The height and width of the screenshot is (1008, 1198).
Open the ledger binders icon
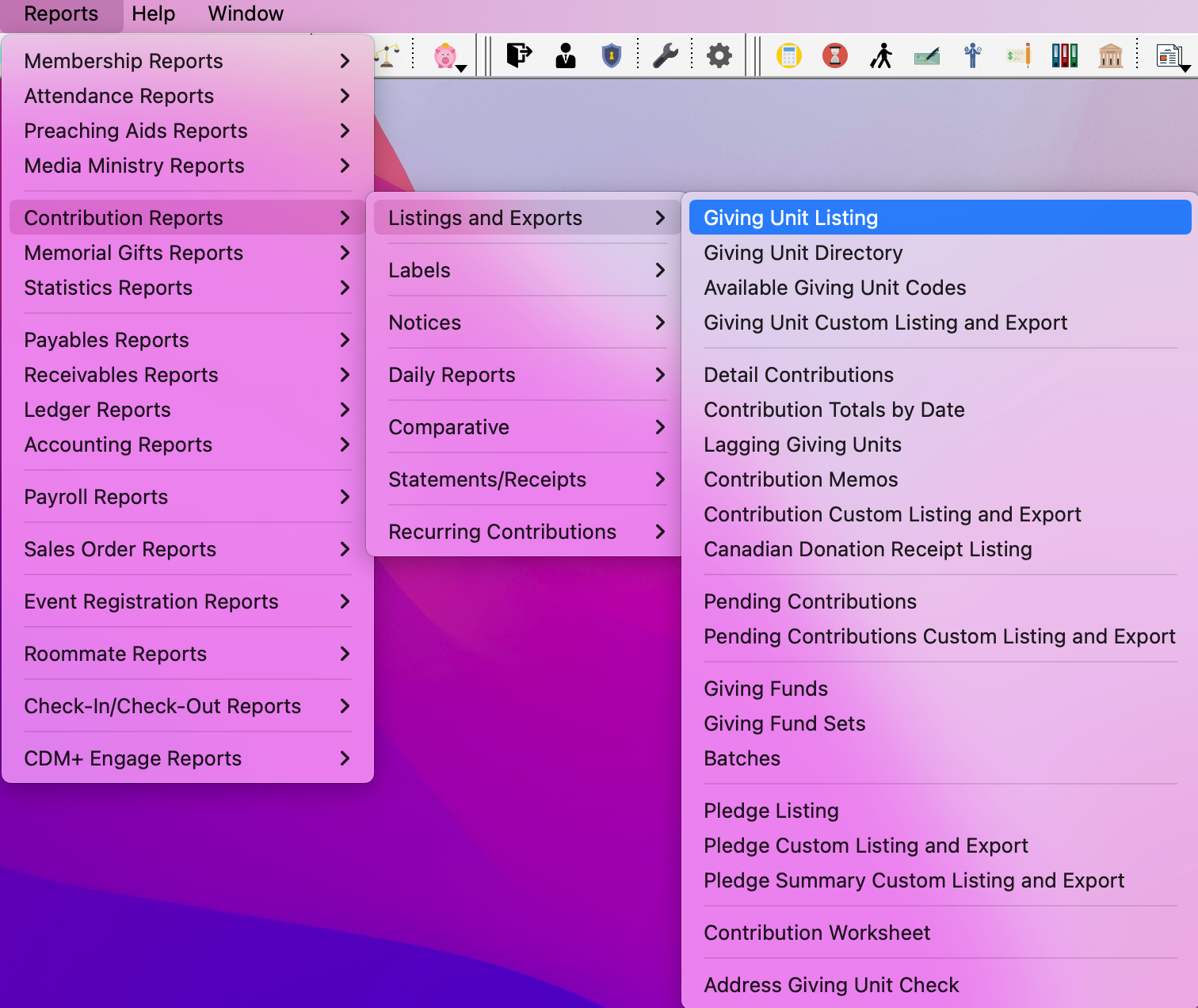tap(1065, 55)
